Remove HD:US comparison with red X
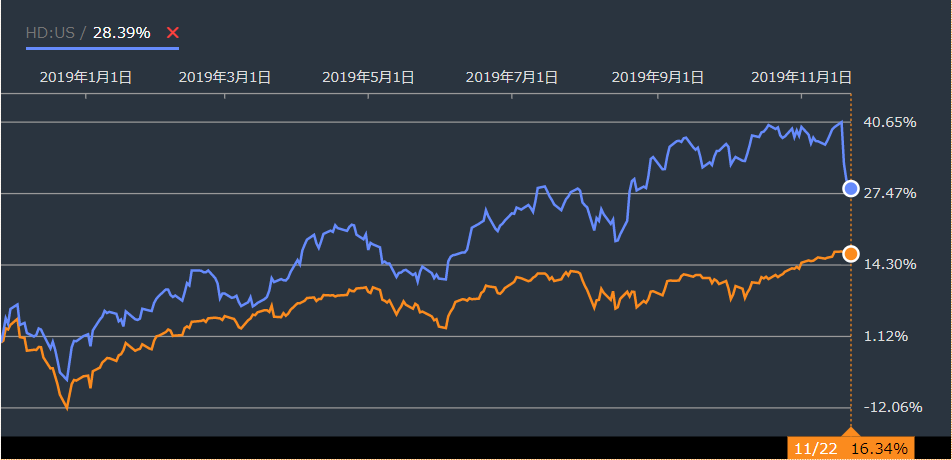Image resolution: width=952 pixels, height=460 pixels. [172, 33]
